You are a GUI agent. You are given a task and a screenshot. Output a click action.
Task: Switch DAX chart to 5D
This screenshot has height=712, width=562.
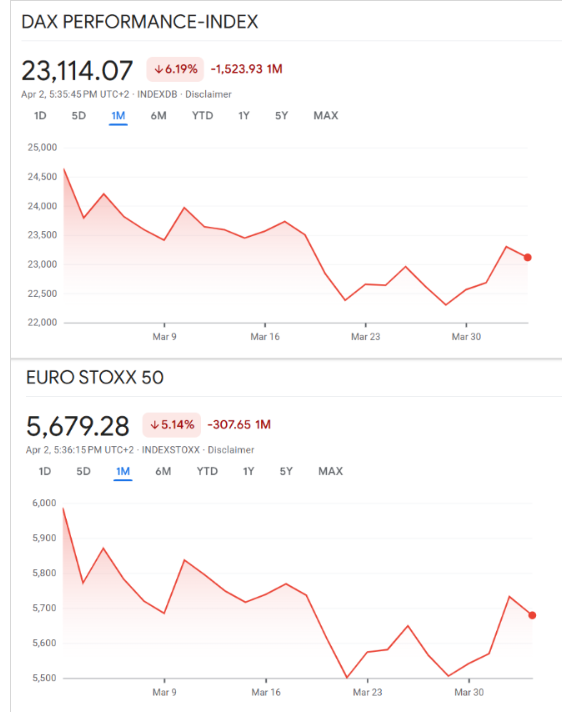pyautogui.click(x=79, y=115)
